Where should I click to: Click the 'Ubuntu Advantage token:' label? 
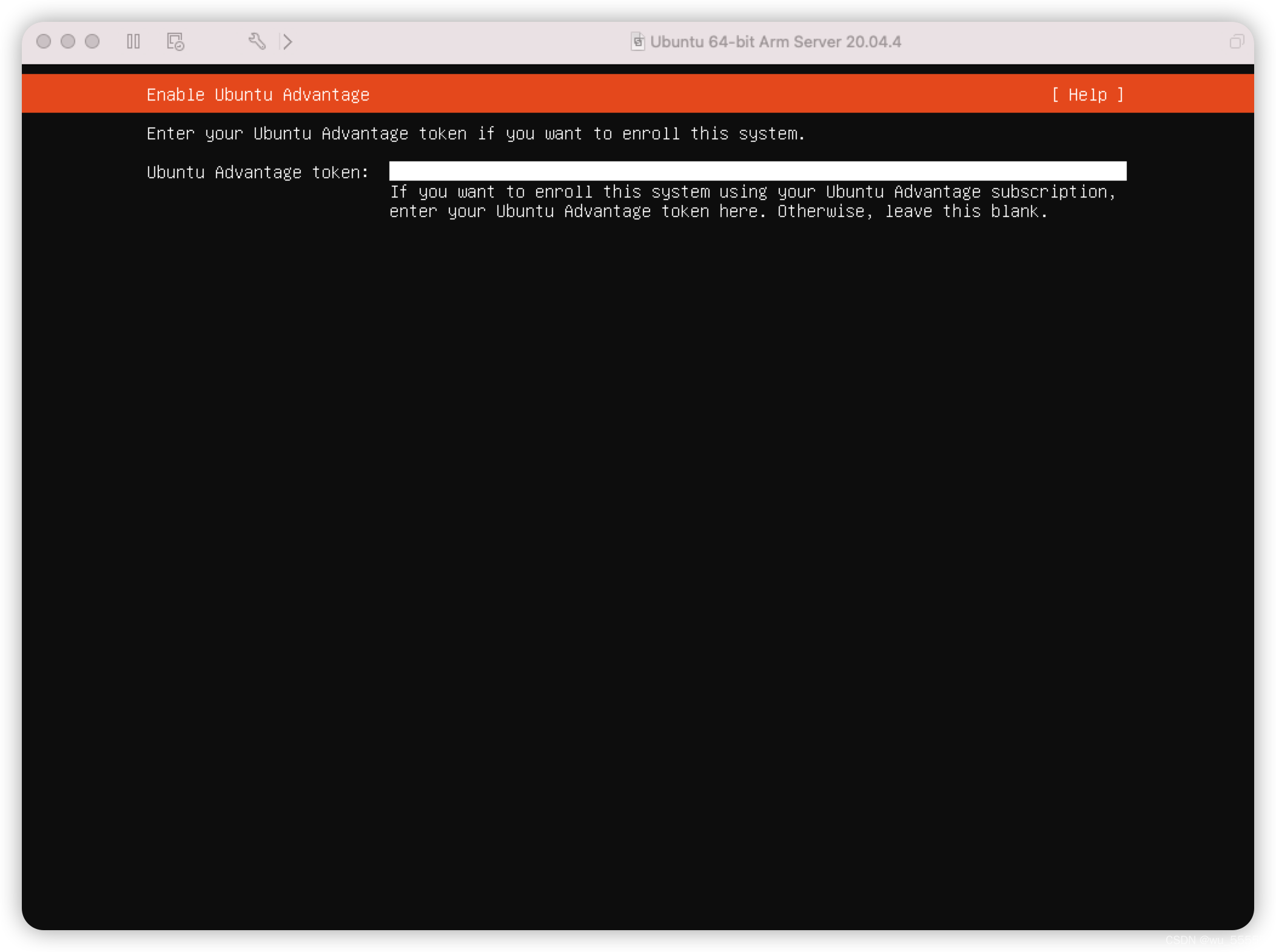coord(258,172)
